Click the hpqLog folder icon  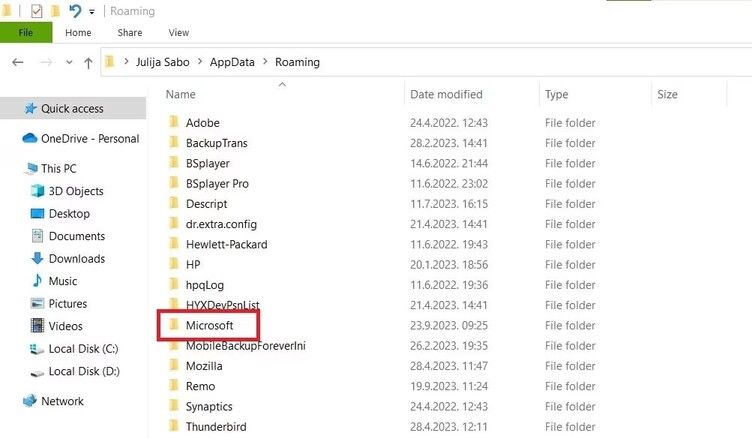pos(174,284)
